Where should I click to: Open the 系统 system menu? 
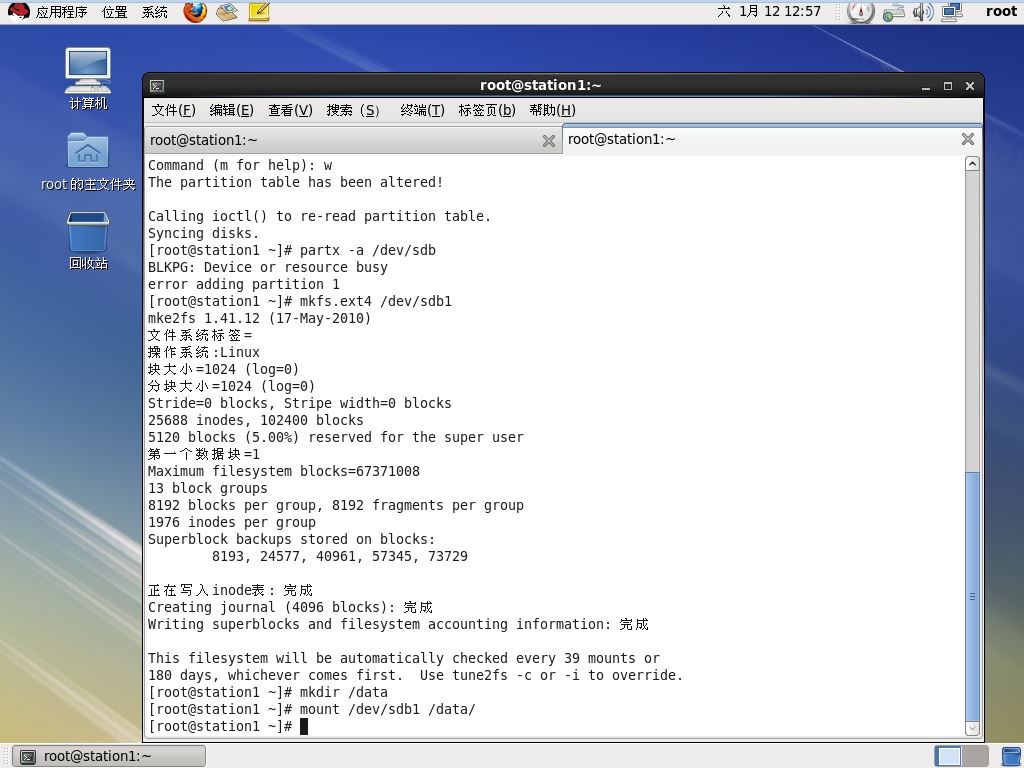155,12
